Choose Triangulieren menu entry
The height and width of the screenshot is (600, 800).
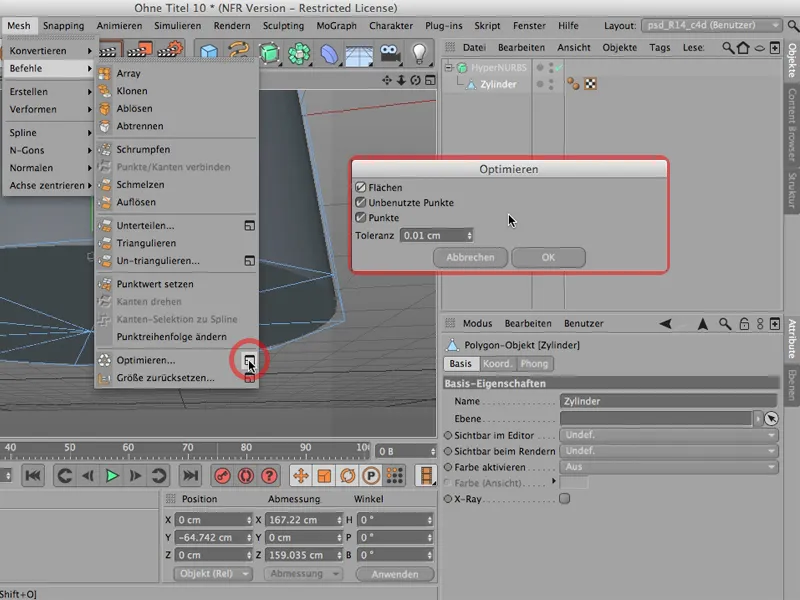[x=177, y=243]
